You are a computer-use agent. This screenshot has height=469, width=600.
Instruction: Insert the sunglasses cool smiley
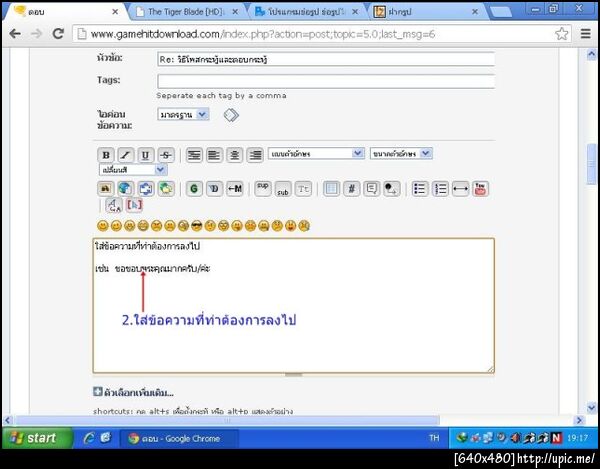pos(196,226)
